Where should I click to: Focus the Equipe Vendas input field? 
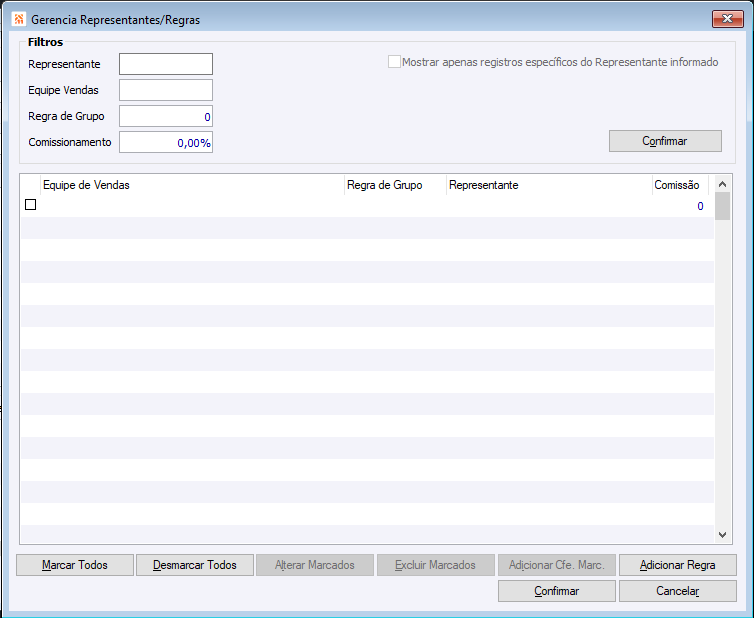(x=166, y=90)
